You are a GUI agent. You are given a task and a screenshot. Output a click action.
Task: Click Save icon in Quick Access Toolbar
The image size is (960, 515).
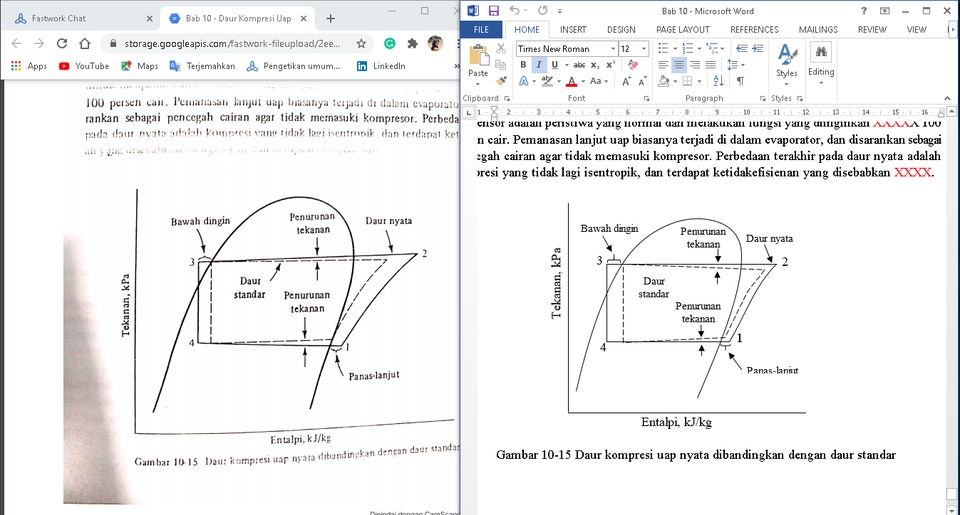pyautogui.click(x=493, y=10)
